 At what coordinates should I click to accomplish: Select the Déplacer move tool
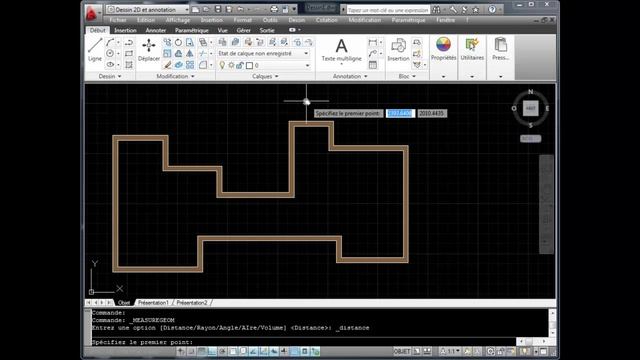149,50
